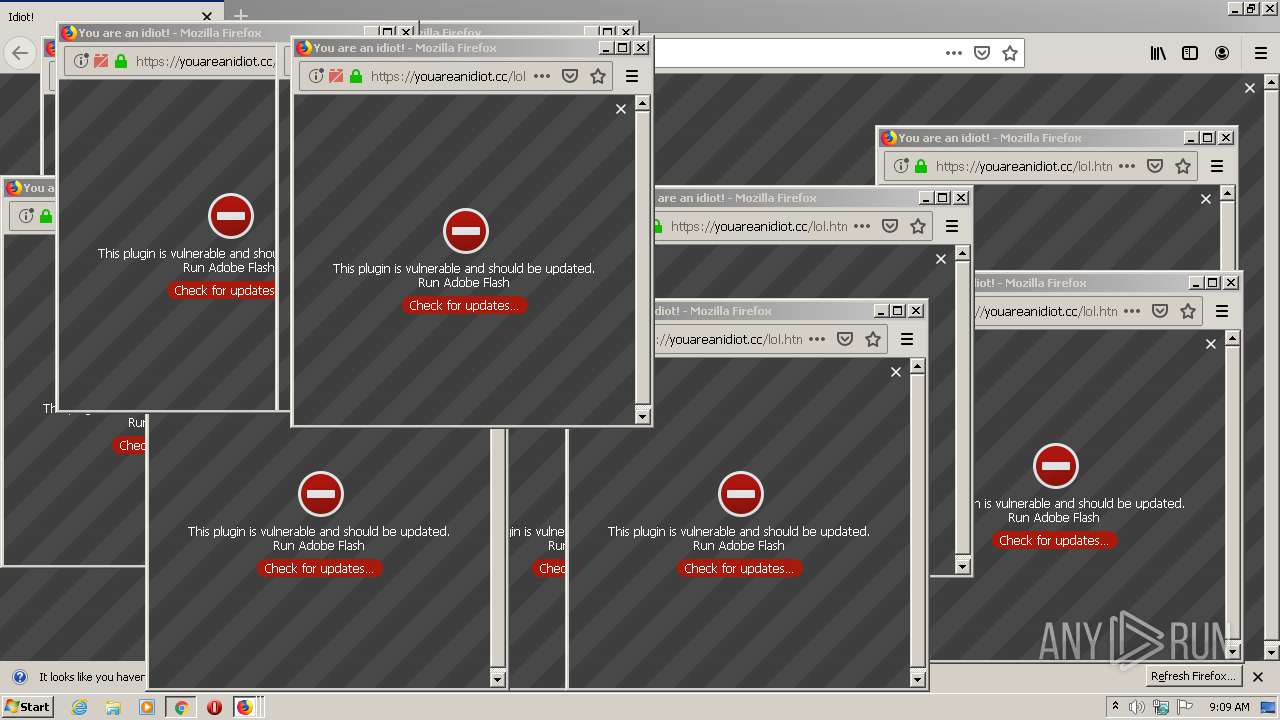Open site information icon in front popup
The width and height of the screenshot is (1280, 720).
pyautogui.click(x=316, y=76)
